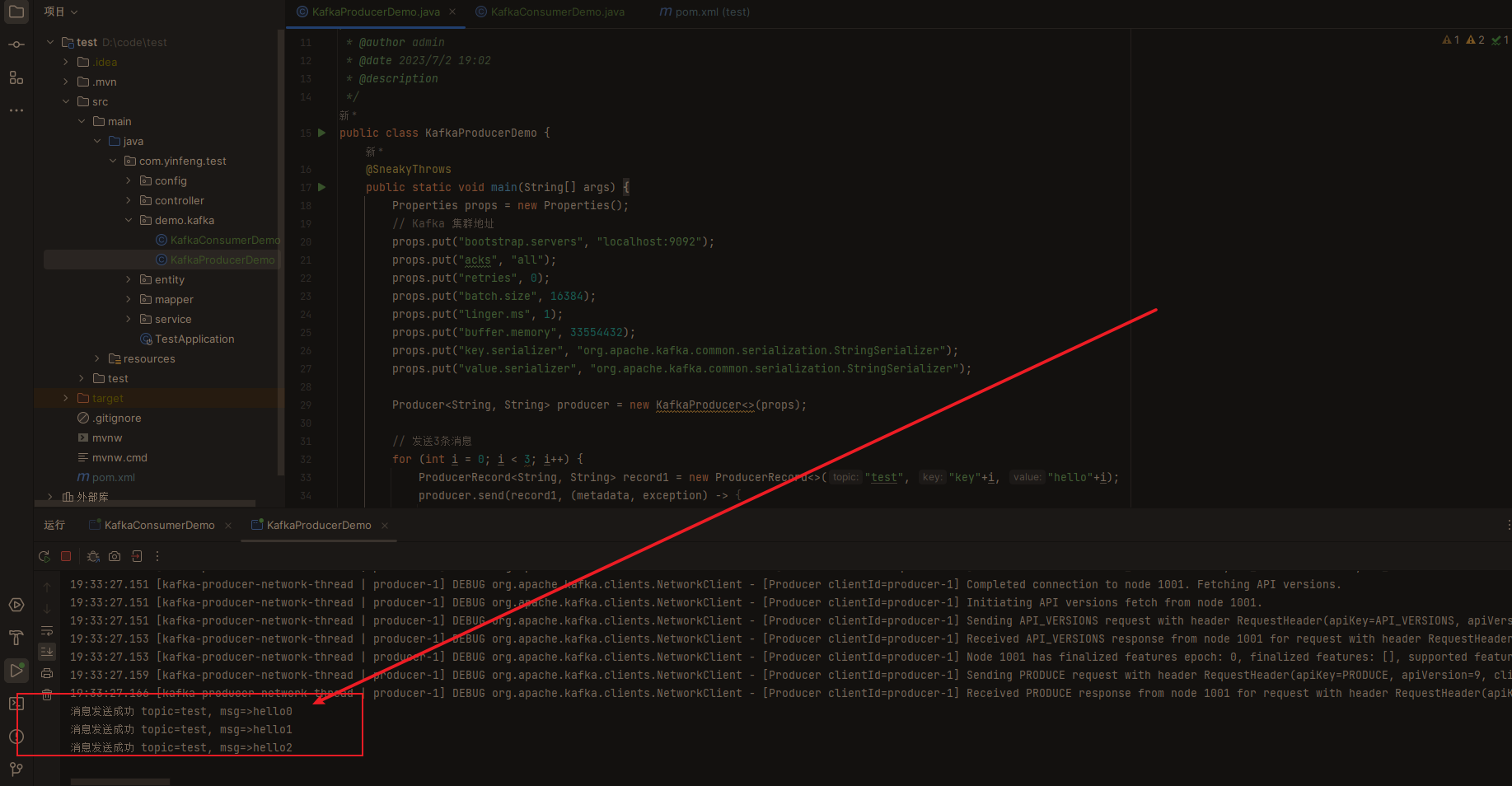Click the KafkaProducer<> constructor on line 29
The image size is (1512, 786).
coord(705,405)
